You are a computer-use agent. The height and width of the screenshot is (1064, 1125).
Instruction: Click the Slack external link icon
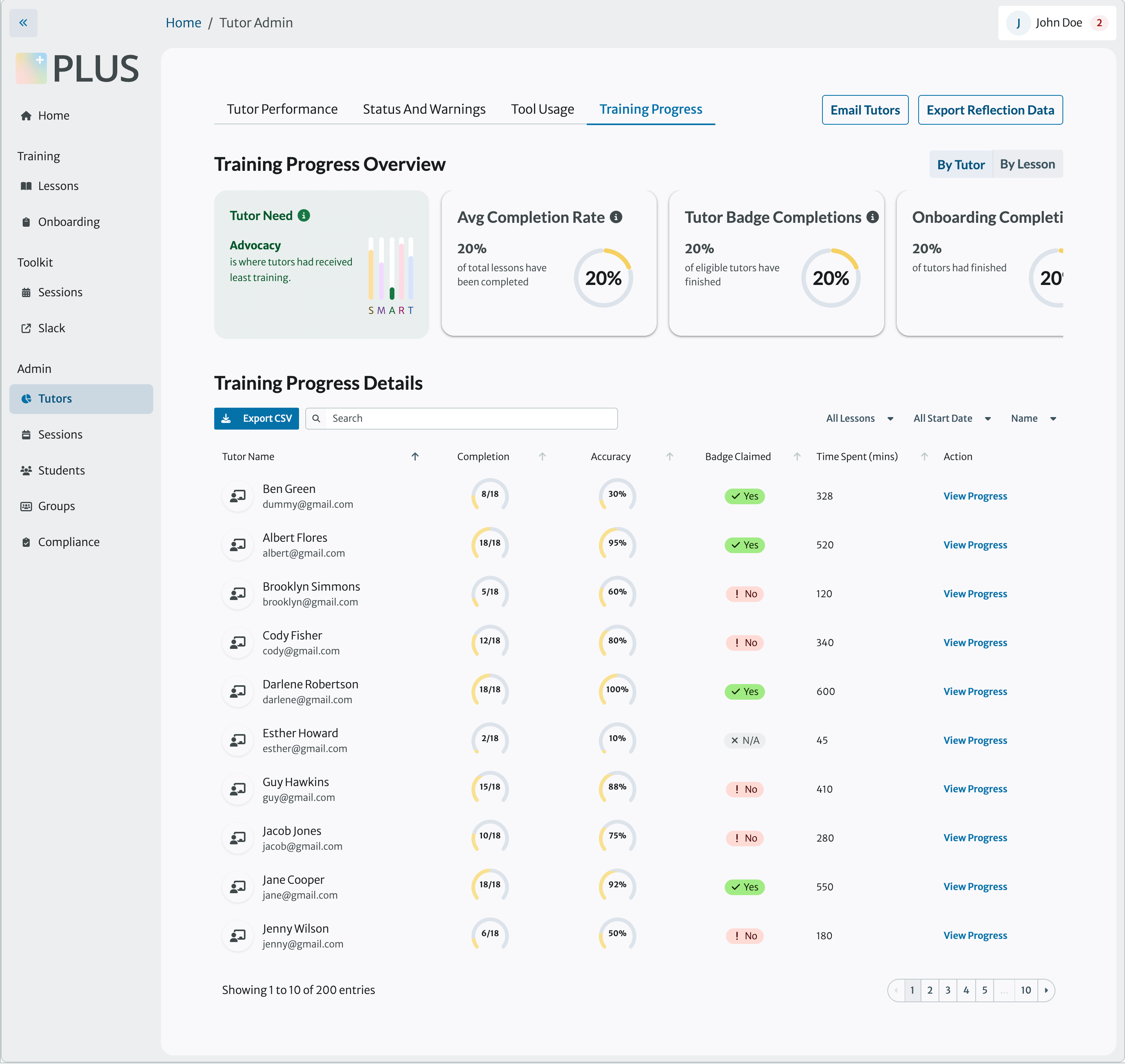pos(26,328)
